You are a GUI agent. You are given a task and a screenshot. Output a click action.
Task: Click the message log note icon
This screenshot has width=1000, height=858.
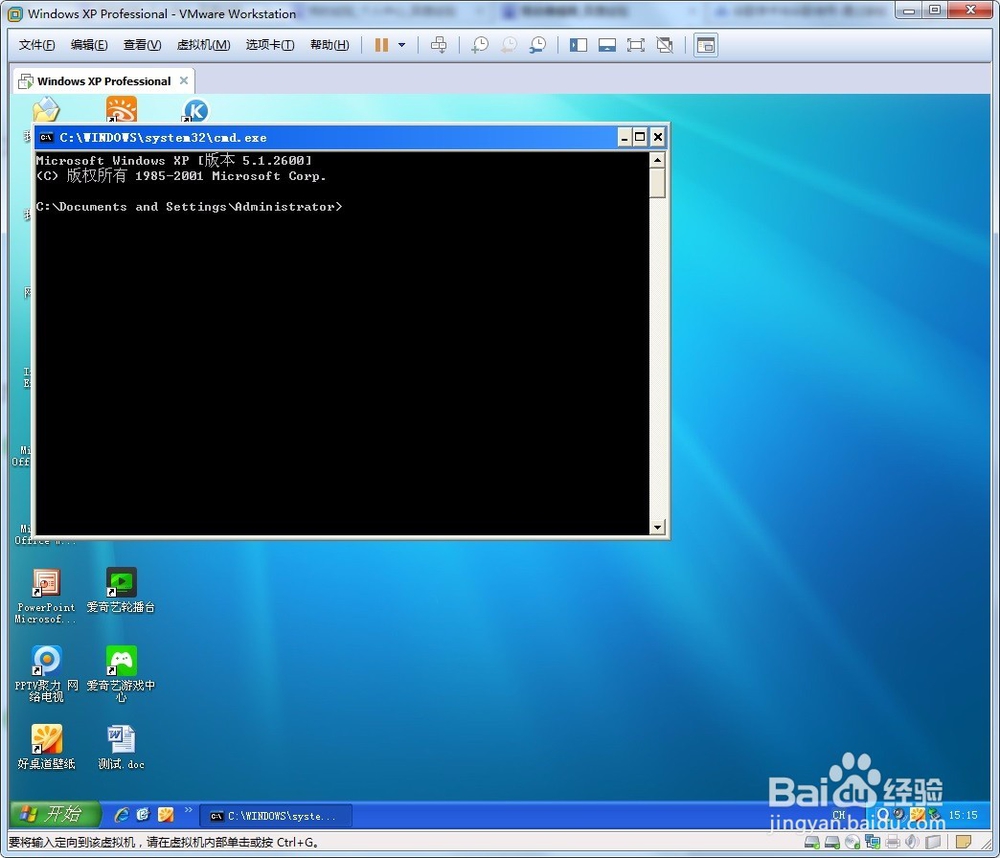coord(964,842)
